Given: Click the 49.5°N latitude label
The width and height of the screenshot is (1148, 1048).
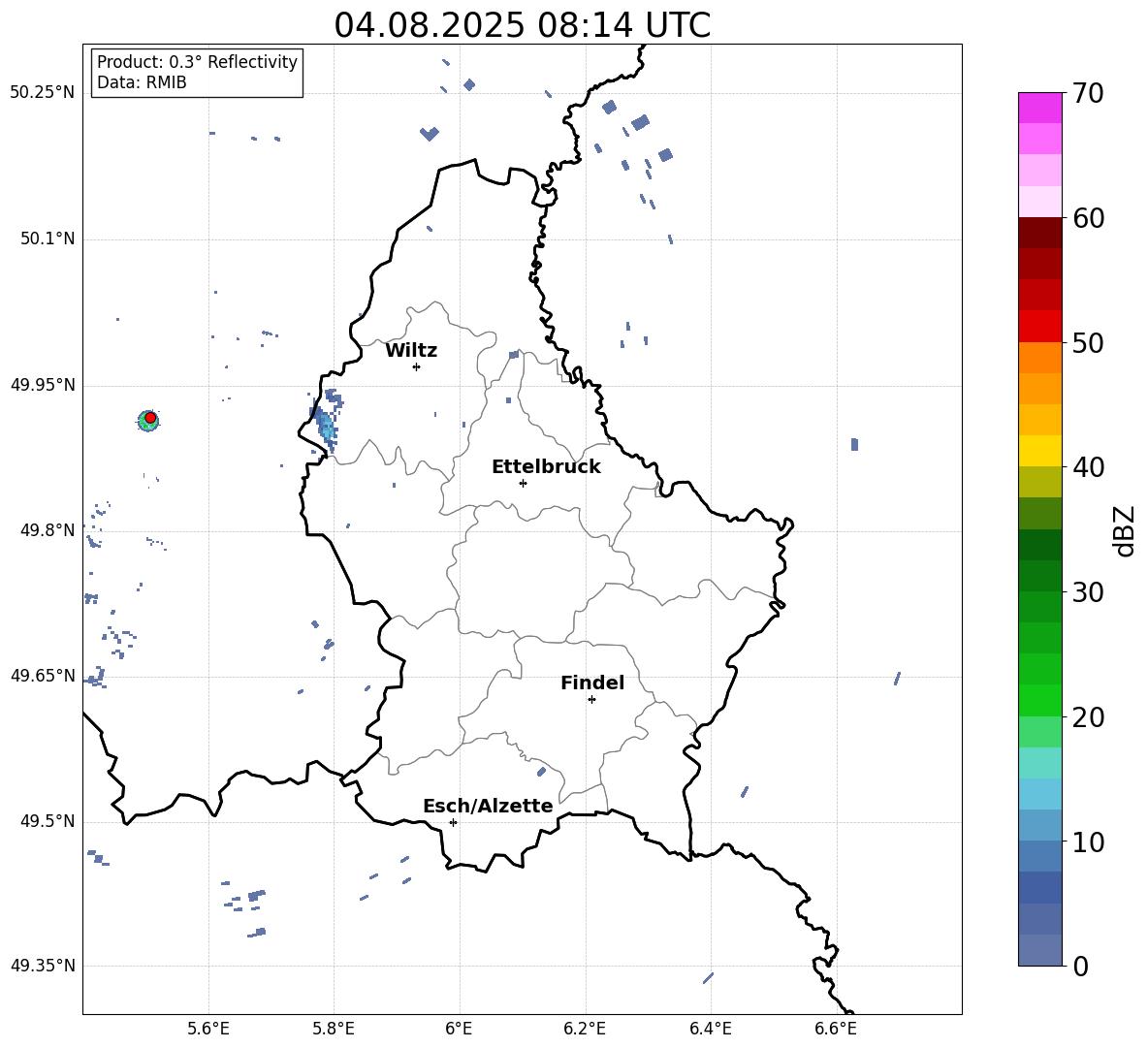Looking at the screenshot, I should (47, 821).
